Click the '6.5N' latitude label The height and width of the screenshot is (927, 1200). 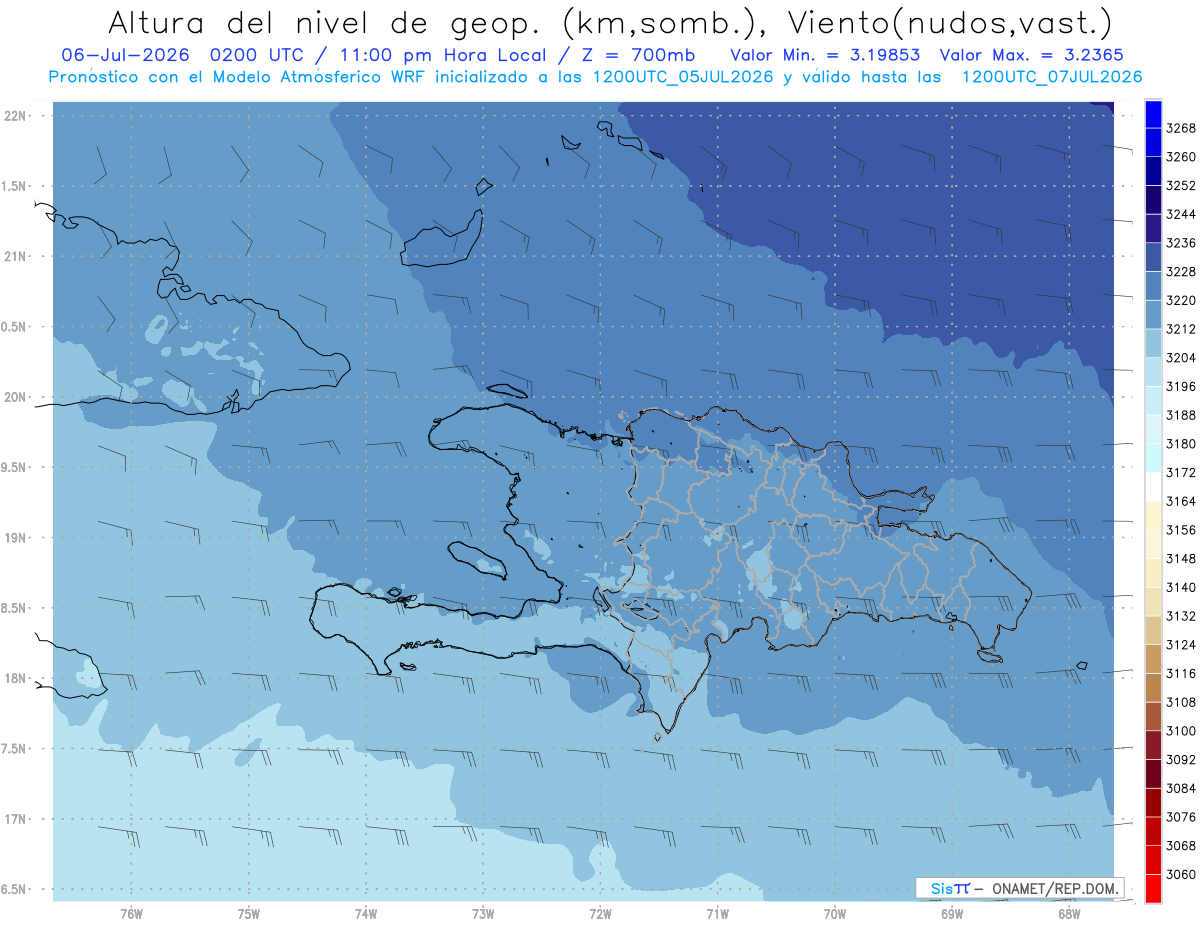(x=14, y=890)
